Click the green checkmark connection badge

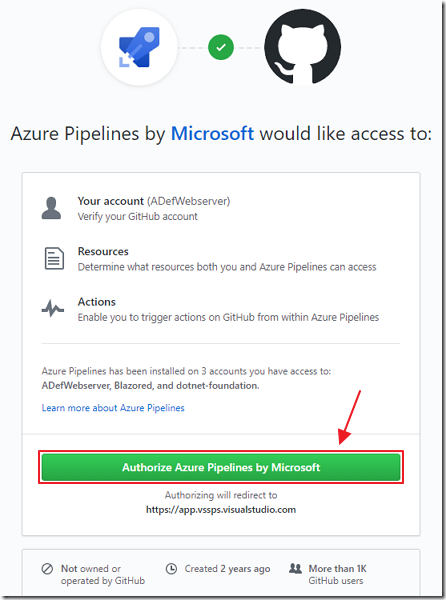pos(221,47)
